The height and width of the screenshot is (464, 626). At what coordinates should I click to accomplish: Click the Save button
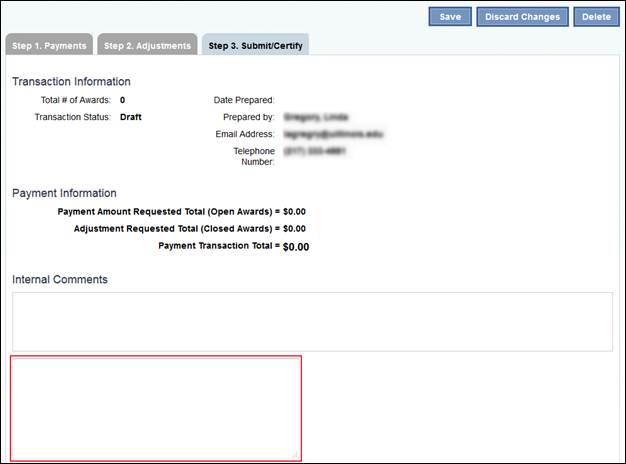point(450,17)
